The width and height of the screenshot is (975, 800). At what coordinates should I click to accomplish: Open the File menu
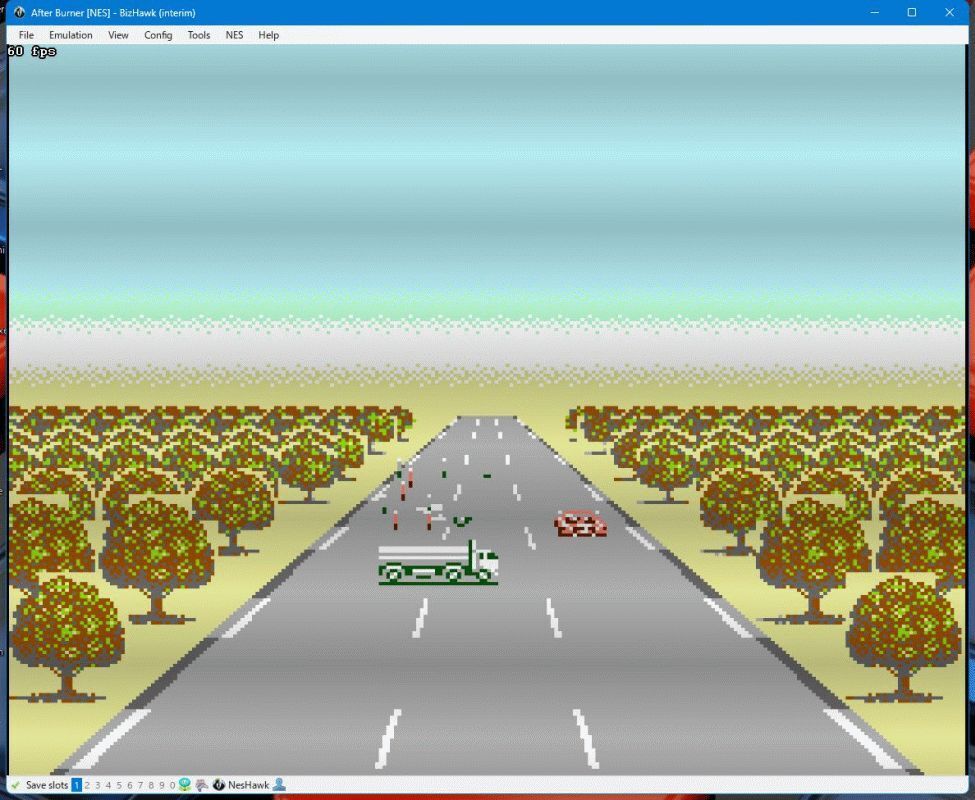click(26, 35)
